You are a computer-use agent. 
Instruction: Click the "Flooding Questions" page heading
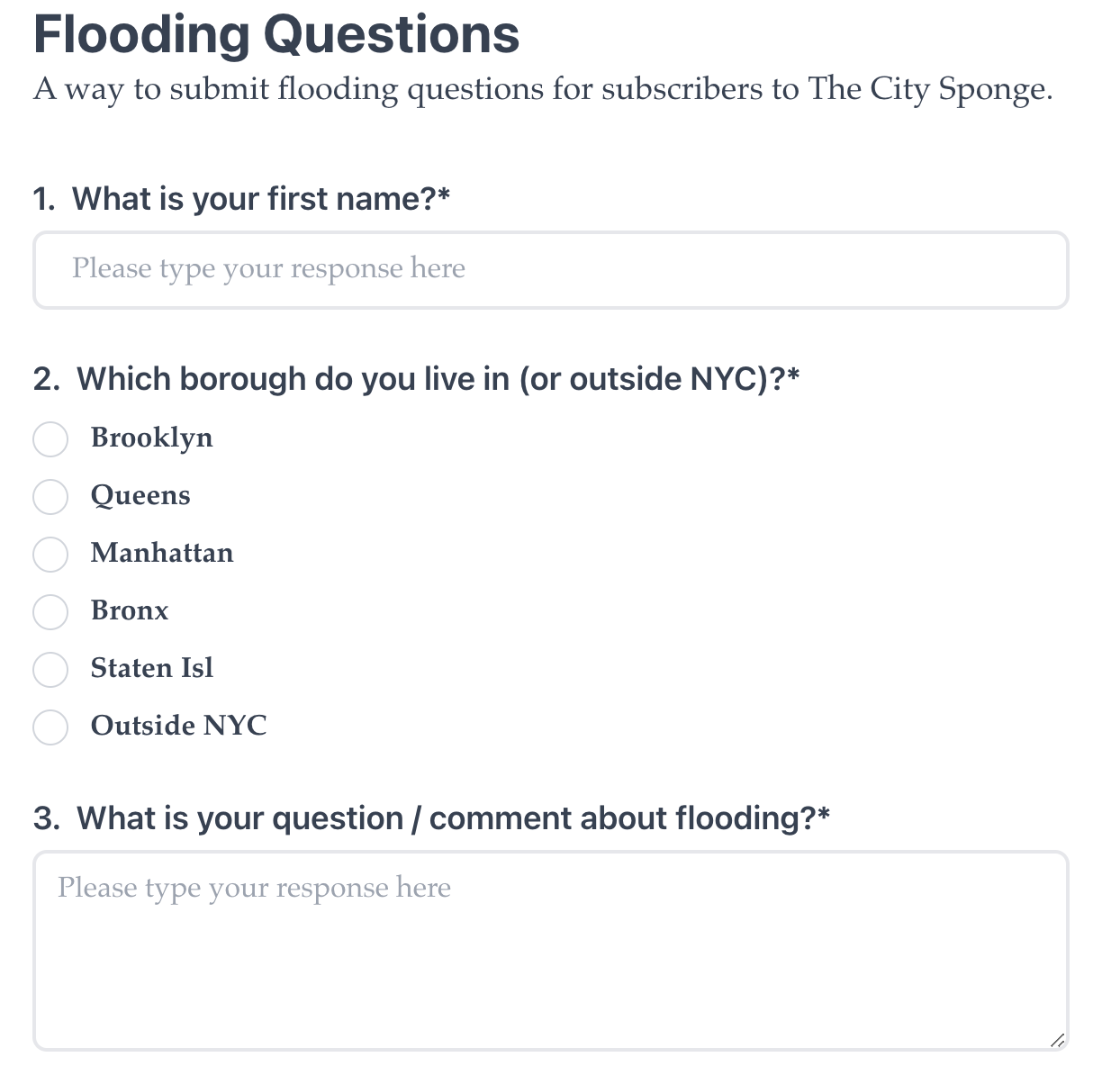tap(276, 34)
